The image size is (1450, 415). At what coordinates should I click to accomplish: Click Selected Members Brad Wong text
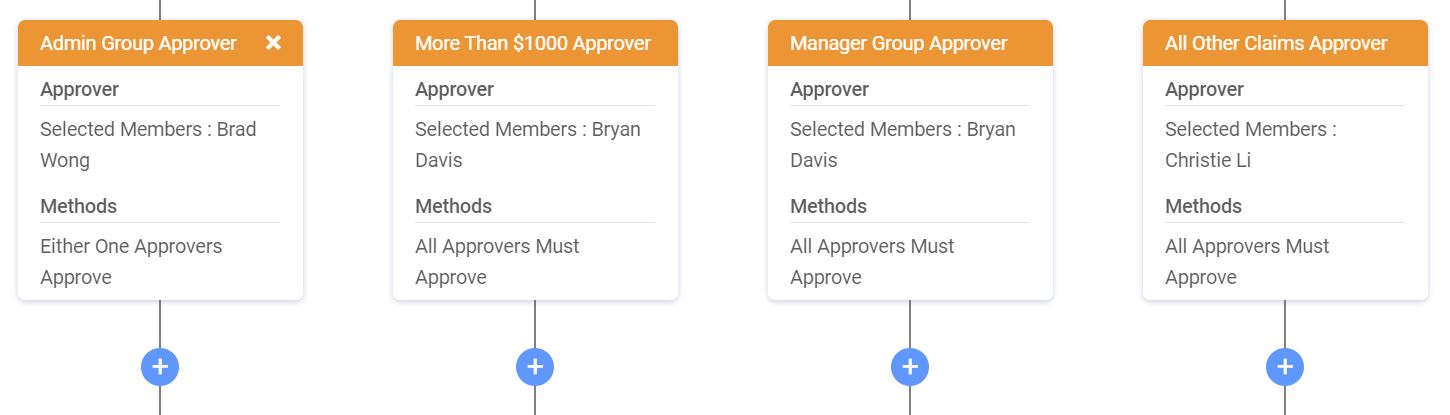[148, 144]
